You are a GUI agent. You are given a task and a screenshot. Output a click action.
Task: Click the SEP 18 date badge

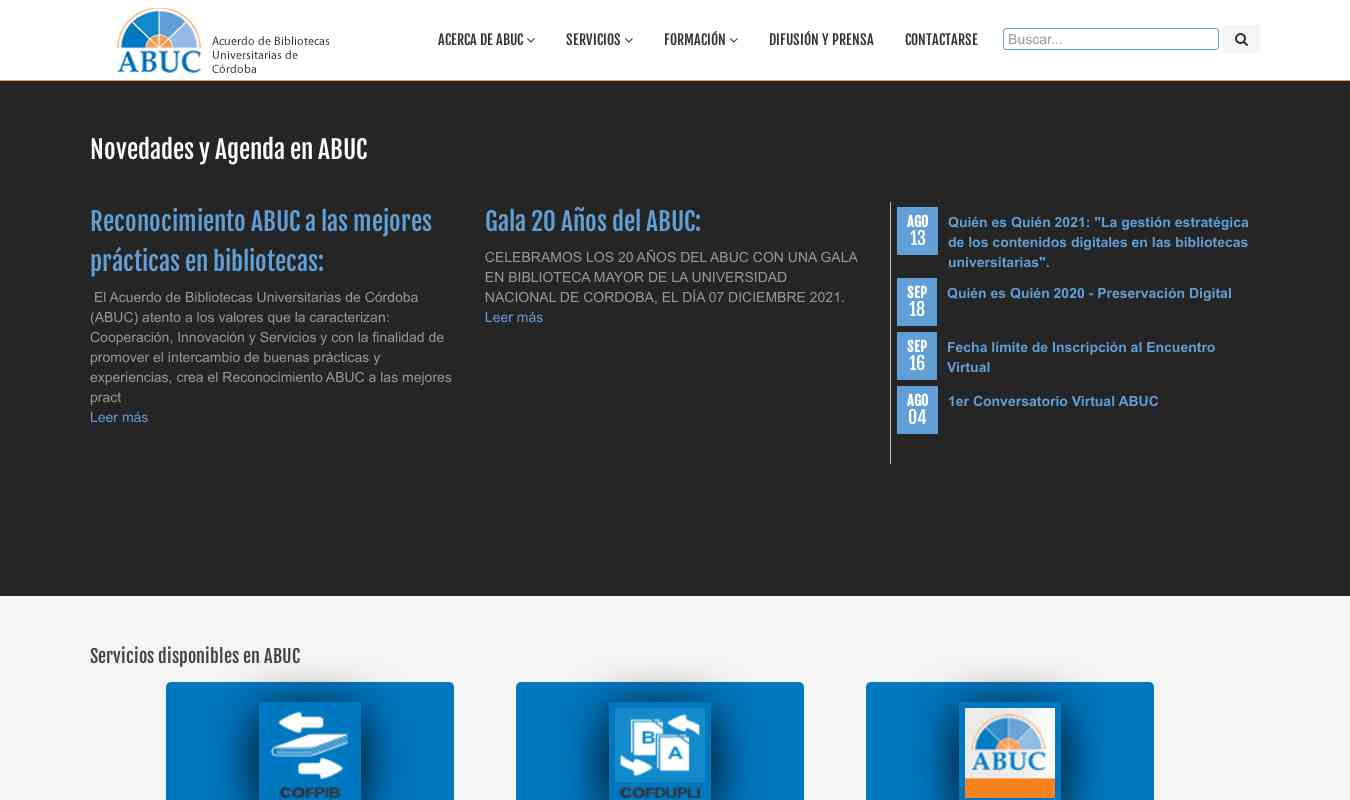pos(917,301)
